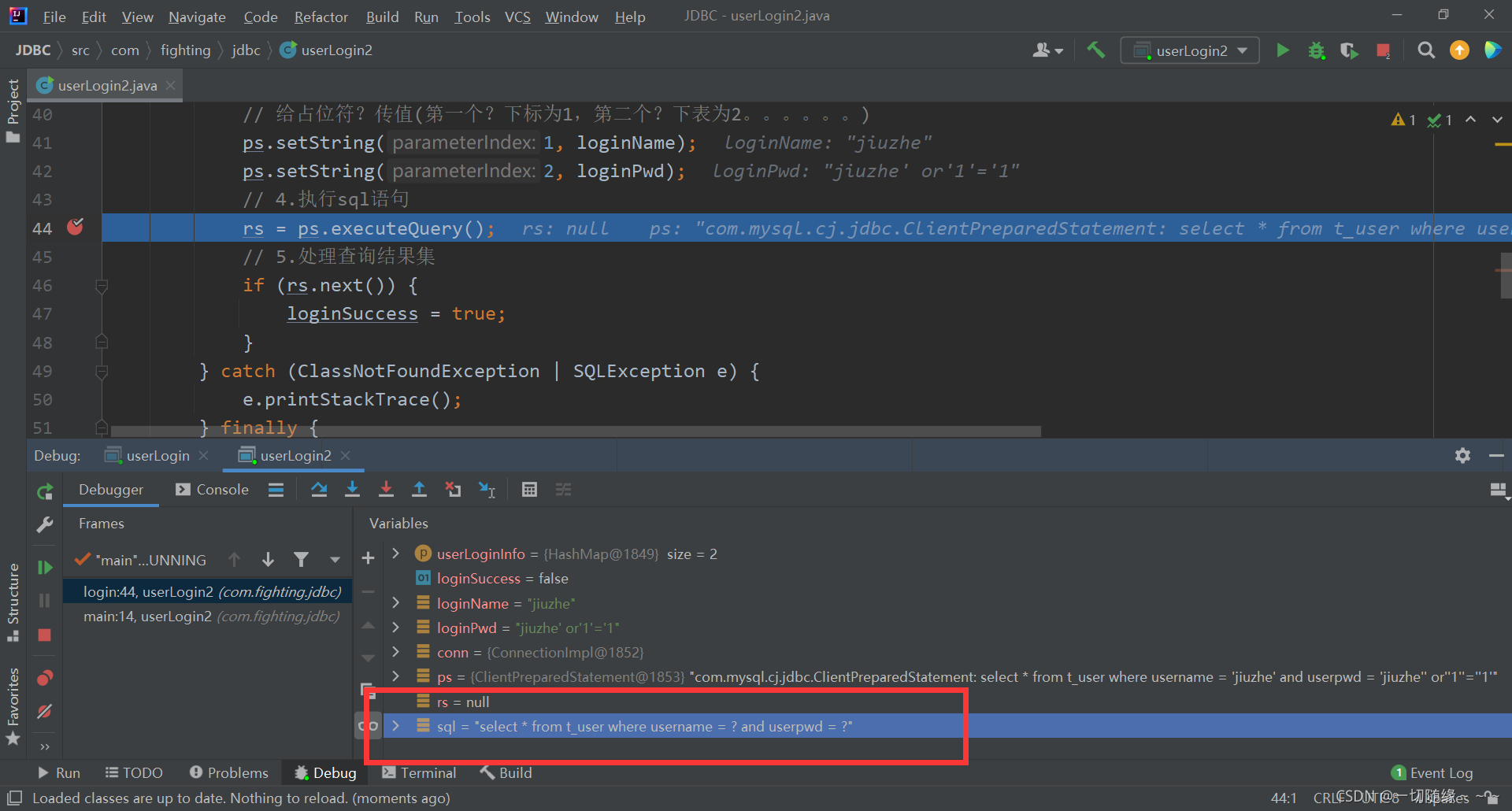Expand loginPwd variable node
The height and width of the screenshot is (811, 1512).
396,628
